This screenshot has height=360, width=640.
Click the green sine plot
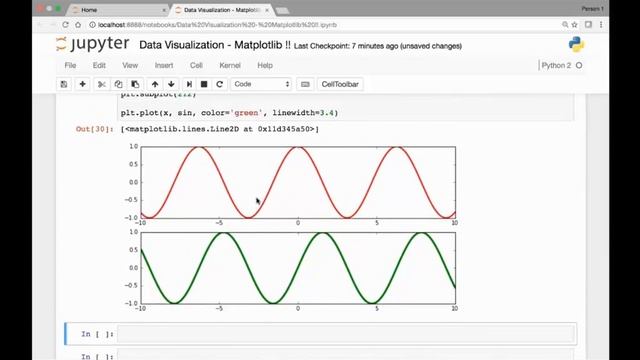[298, 268]
